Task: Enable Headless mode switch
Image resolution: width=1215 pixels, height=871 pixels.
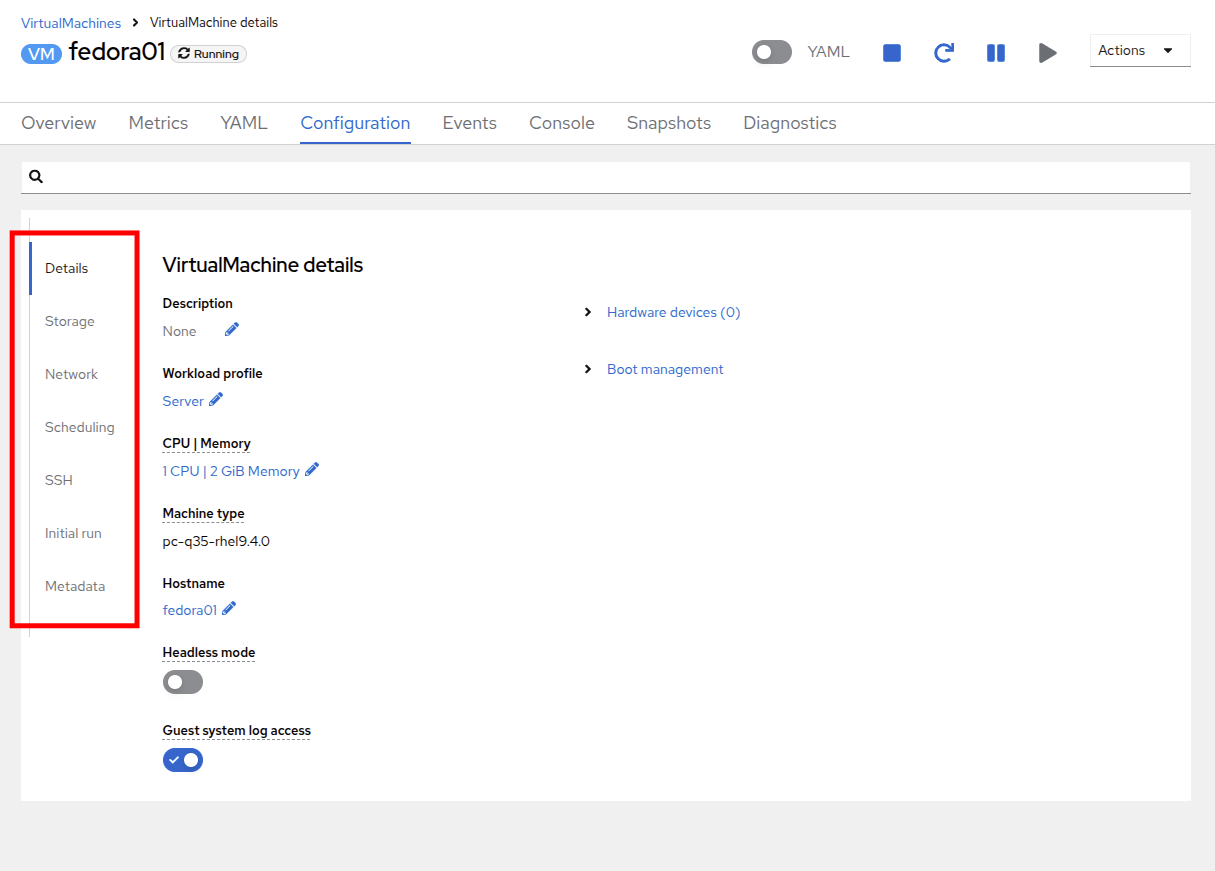Action: click(183, 682)
